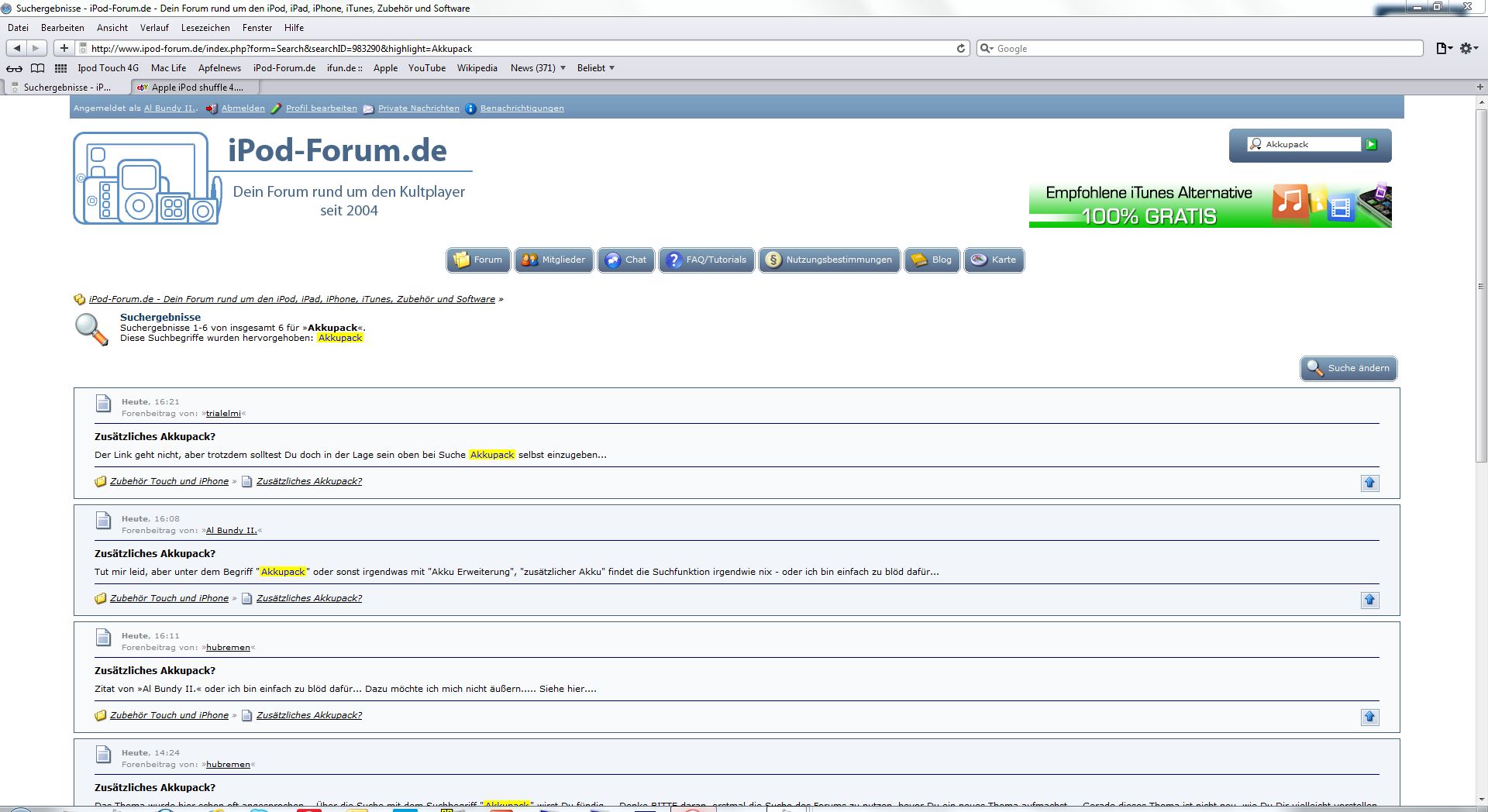Open Ipod Touch 4G bookmark
This screenshot has width=1488, height=812.
[108, 68]
